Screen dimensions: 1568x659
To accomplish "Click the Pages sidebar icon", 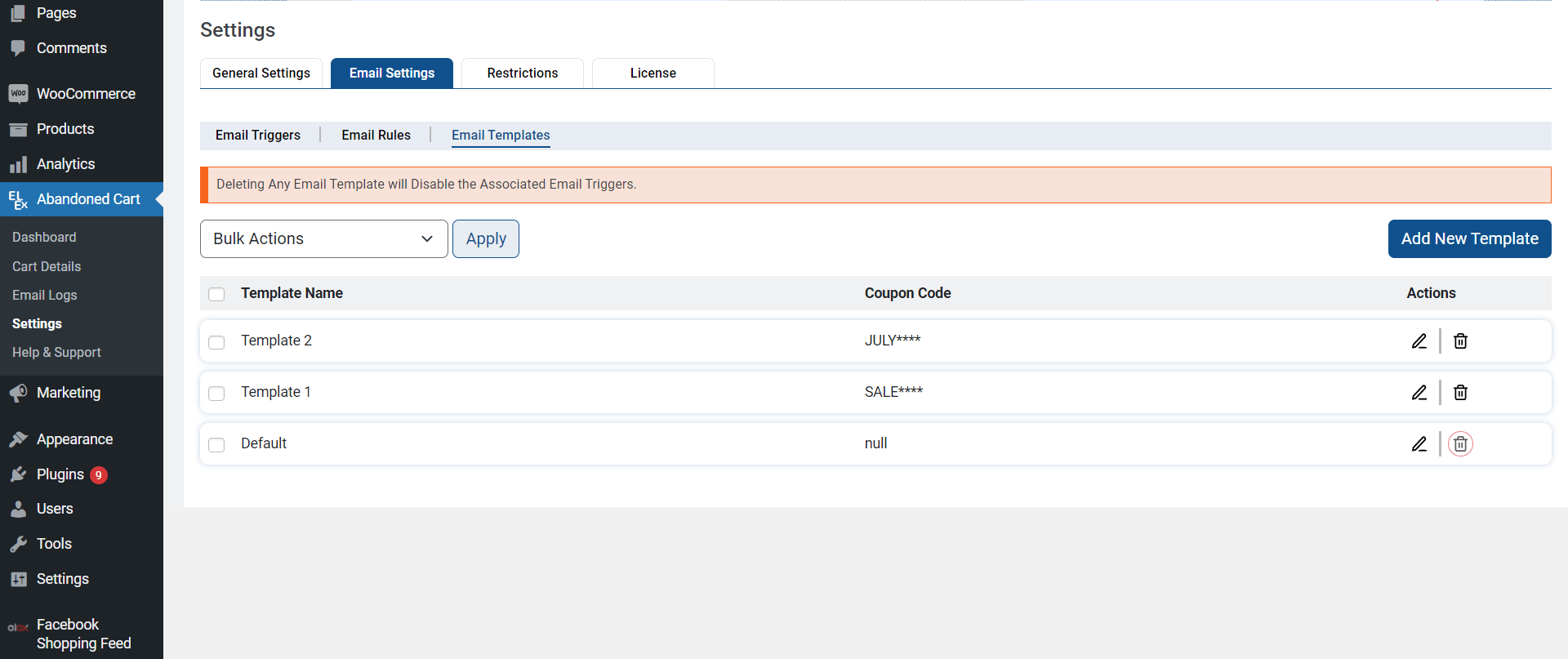I will [18, 13].
